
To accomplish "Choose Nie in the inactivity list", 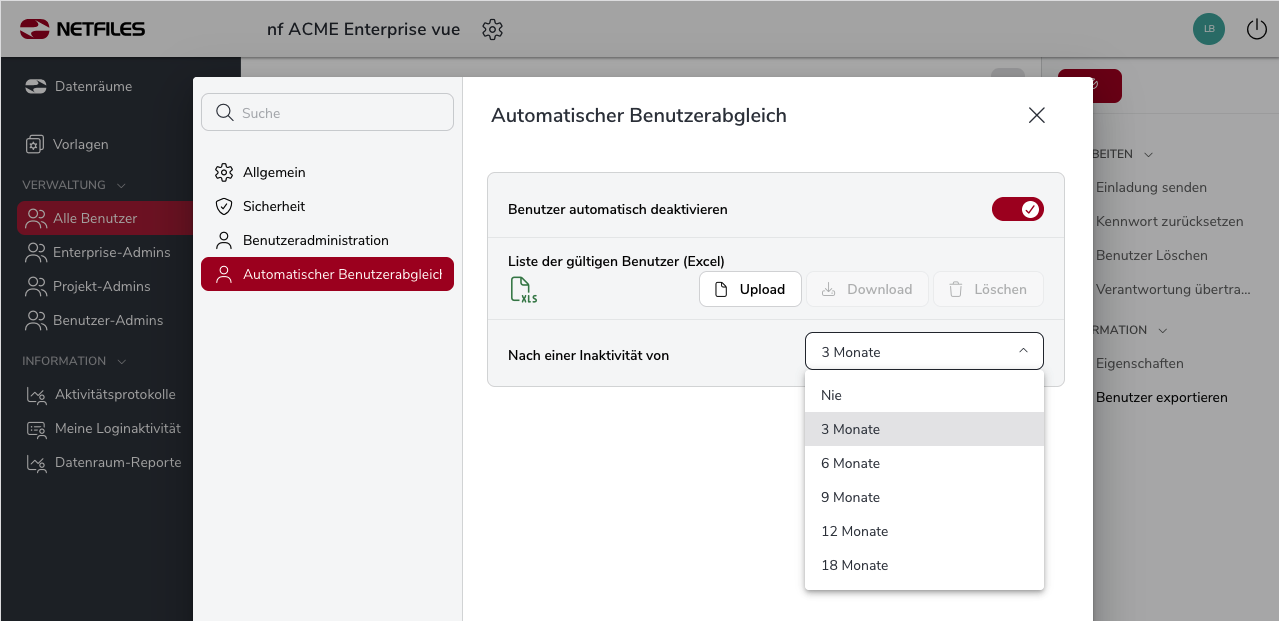I will [x=831, y=395].
